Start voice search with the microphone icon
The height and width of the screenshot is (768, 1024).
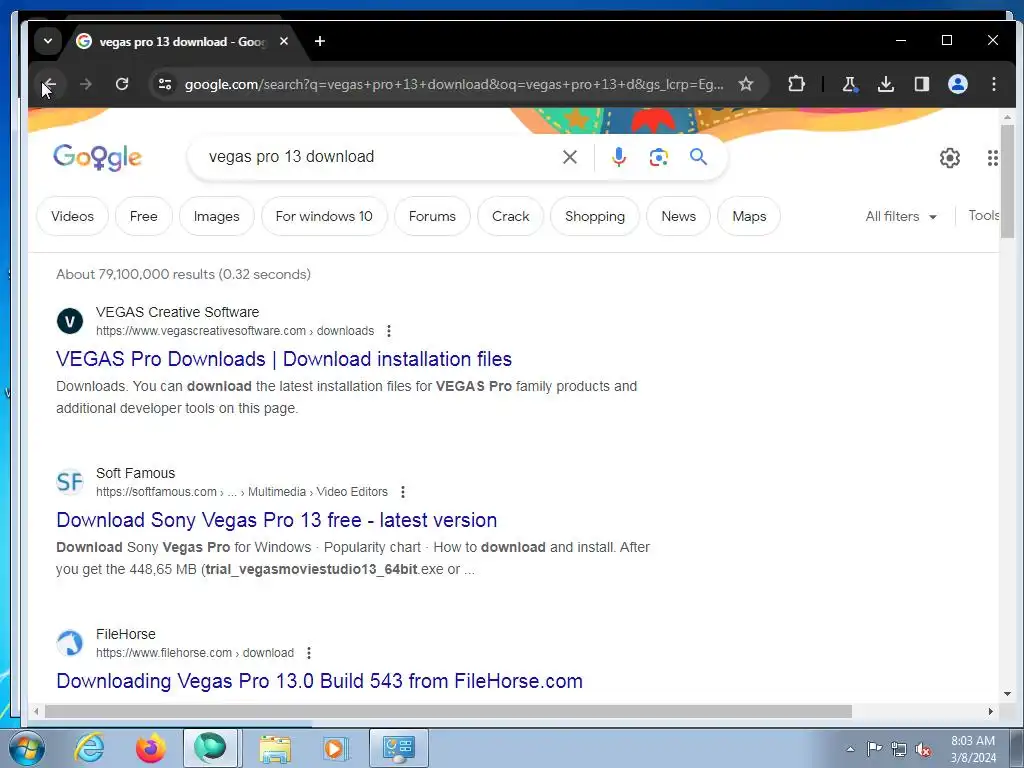click(x=618, y=157)
